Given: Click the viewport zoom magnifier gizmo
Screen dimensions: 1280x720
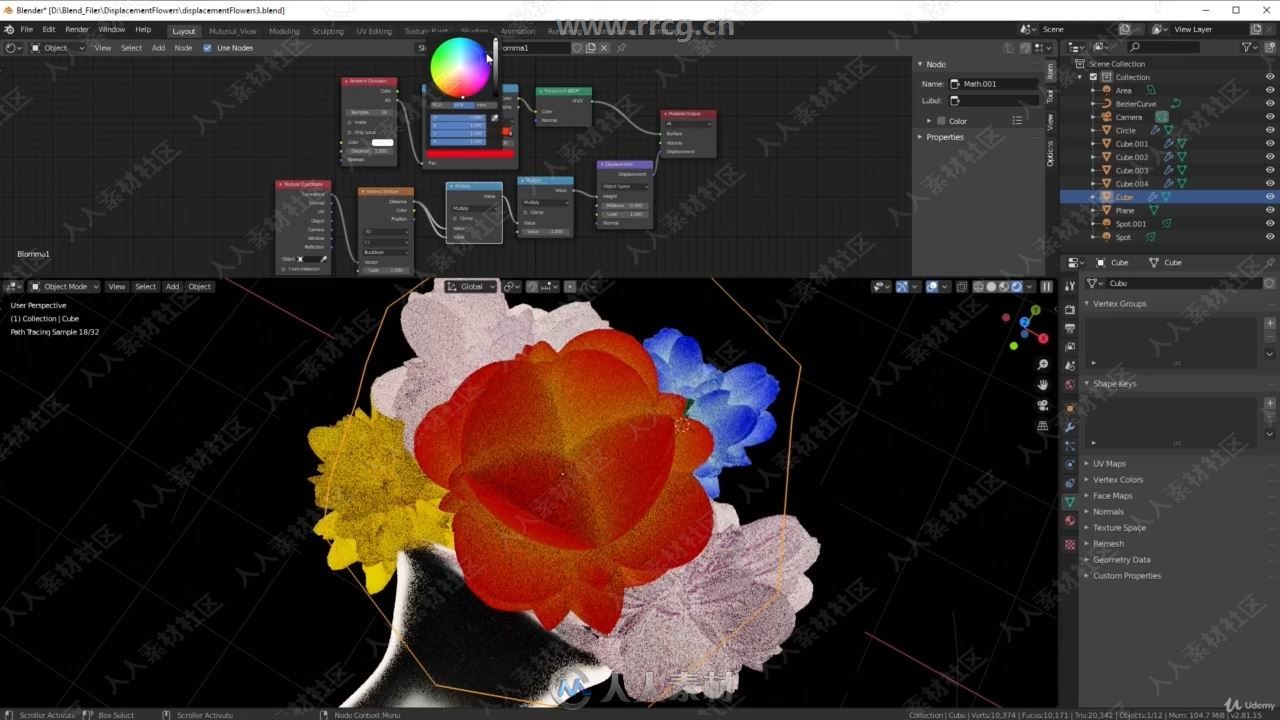Looking at the screenshot, I should tap(1043, 365).
